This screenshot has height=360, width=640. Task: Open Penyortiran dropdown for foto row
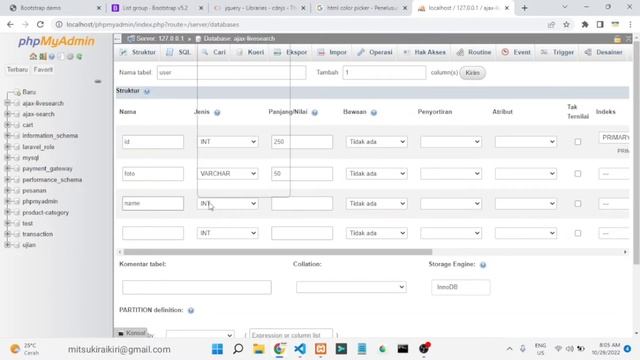tap(451, 173)
